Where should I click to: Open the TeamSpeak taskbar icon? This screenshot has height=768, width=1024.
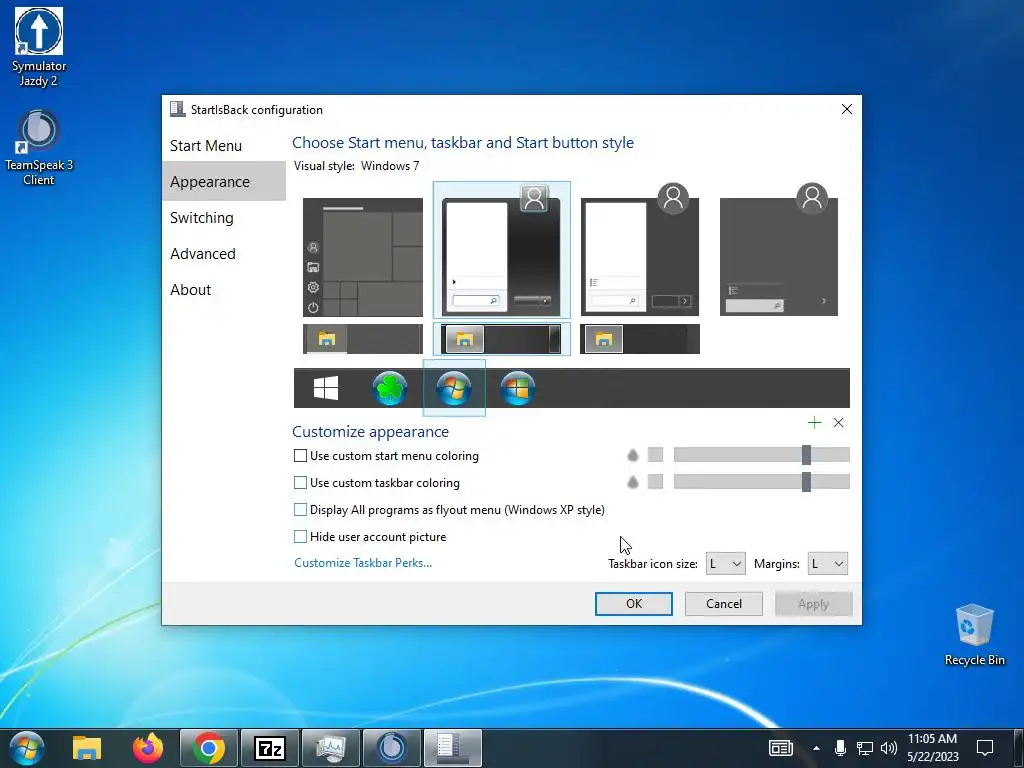392,748
